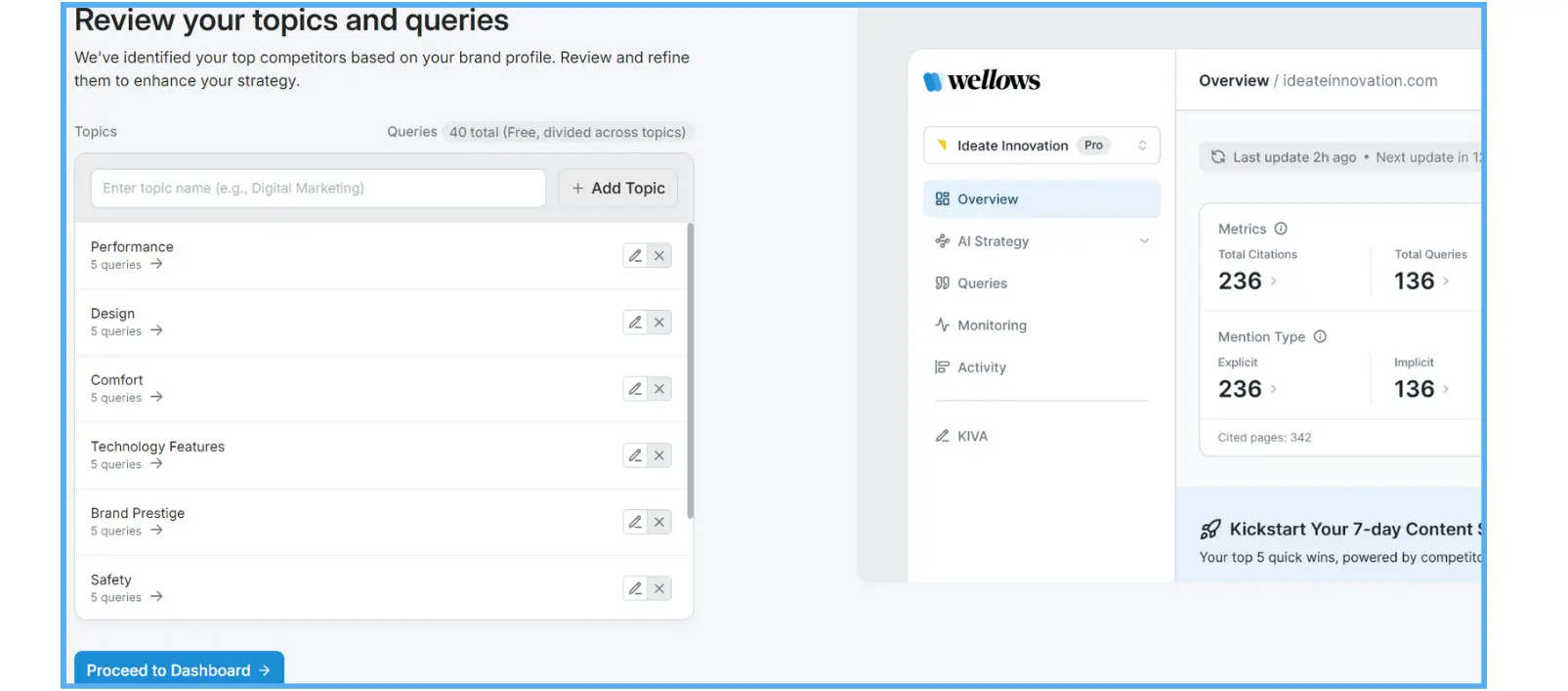Click the KIVA pencil icon

pyautogui.click(x=942, y=436)
